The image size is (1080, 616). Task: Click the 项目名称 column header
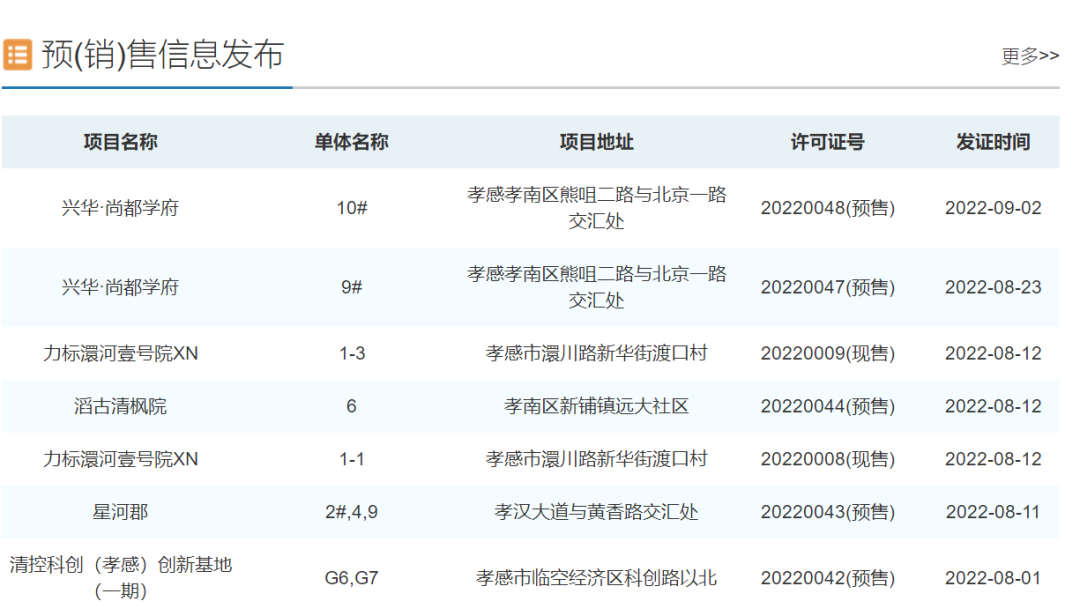pos(120,142)
